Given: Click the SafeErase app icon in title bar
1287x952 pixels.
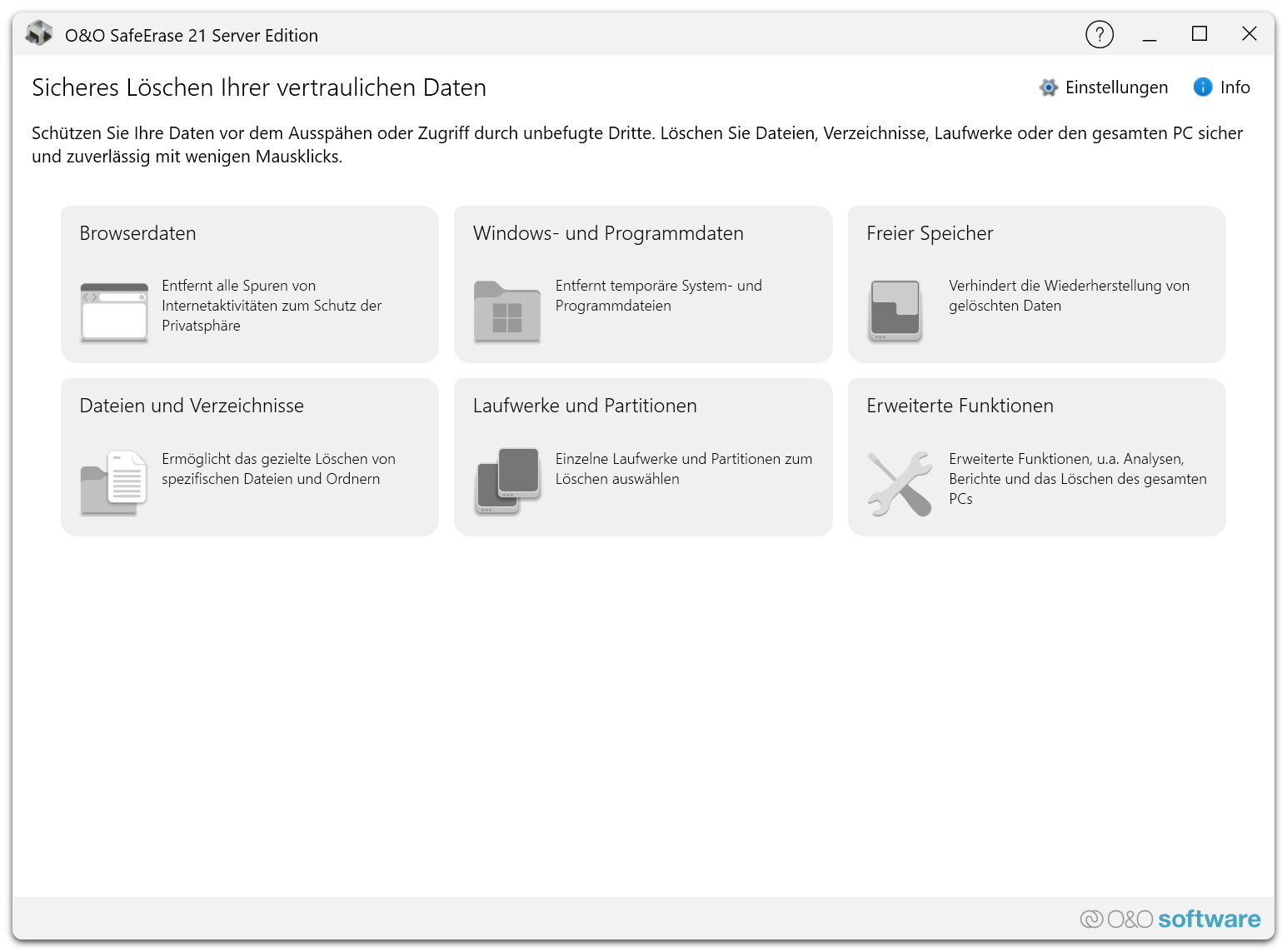Looking at the screenshot, I should (39, 33).
